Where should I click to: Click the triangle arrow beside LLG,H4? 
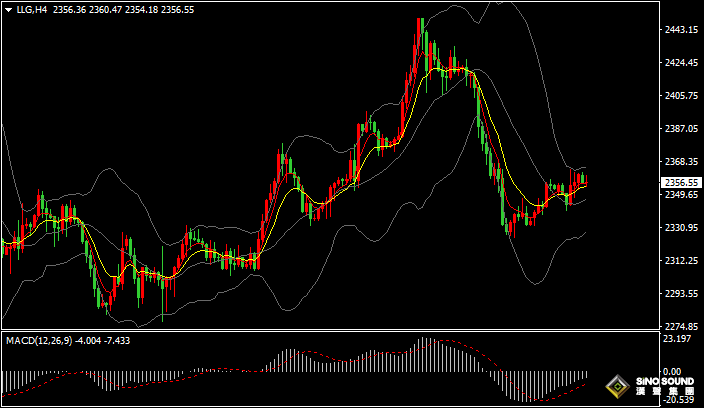pyautogui.click(x=8, y=9)
